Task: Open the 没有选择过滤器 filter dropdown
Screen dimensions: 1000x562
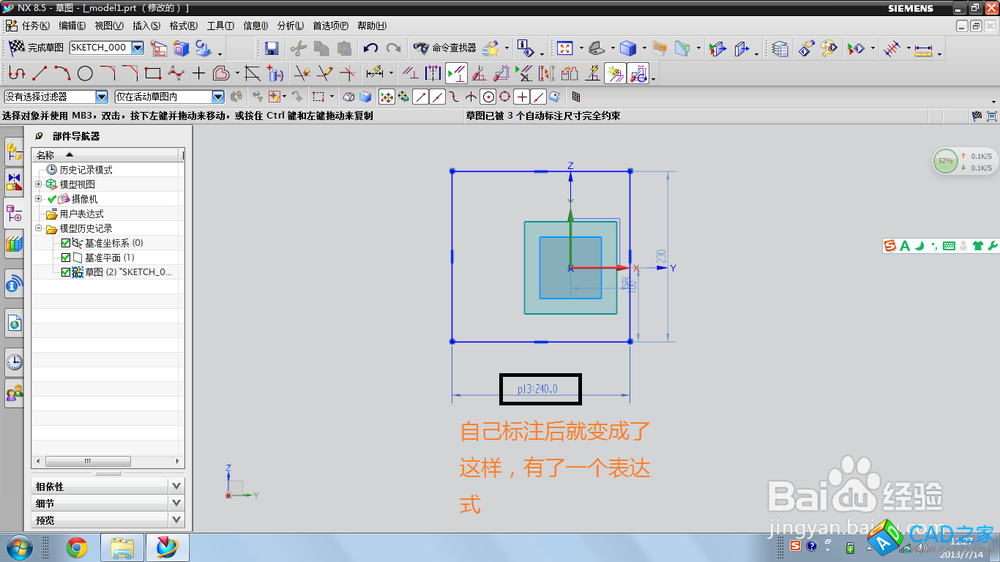Action: pyautogui.click(x=101, y=97)
